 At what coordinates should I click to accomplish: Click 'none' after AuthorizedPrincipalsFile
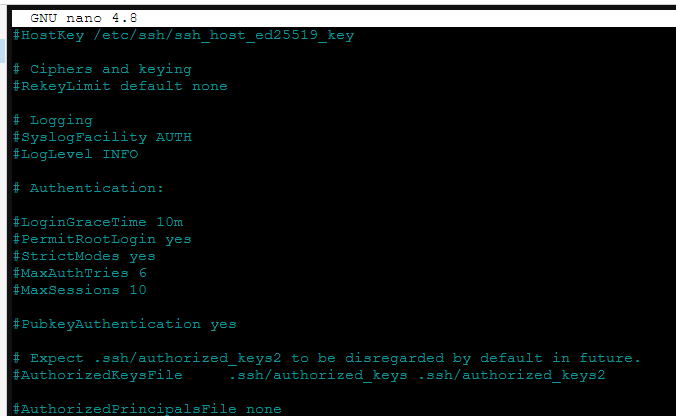(x=263, y=409)
